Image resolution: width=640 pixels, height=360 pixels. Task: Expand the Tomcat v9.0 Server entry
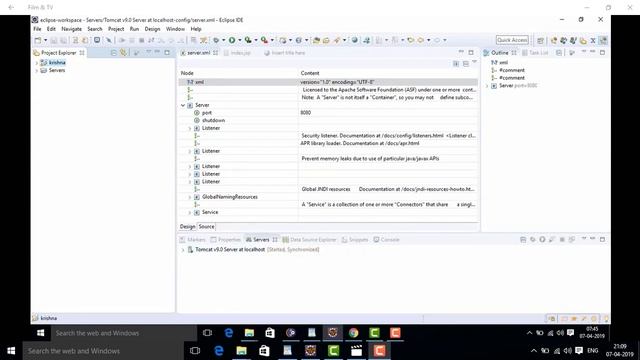coord(183,250)
